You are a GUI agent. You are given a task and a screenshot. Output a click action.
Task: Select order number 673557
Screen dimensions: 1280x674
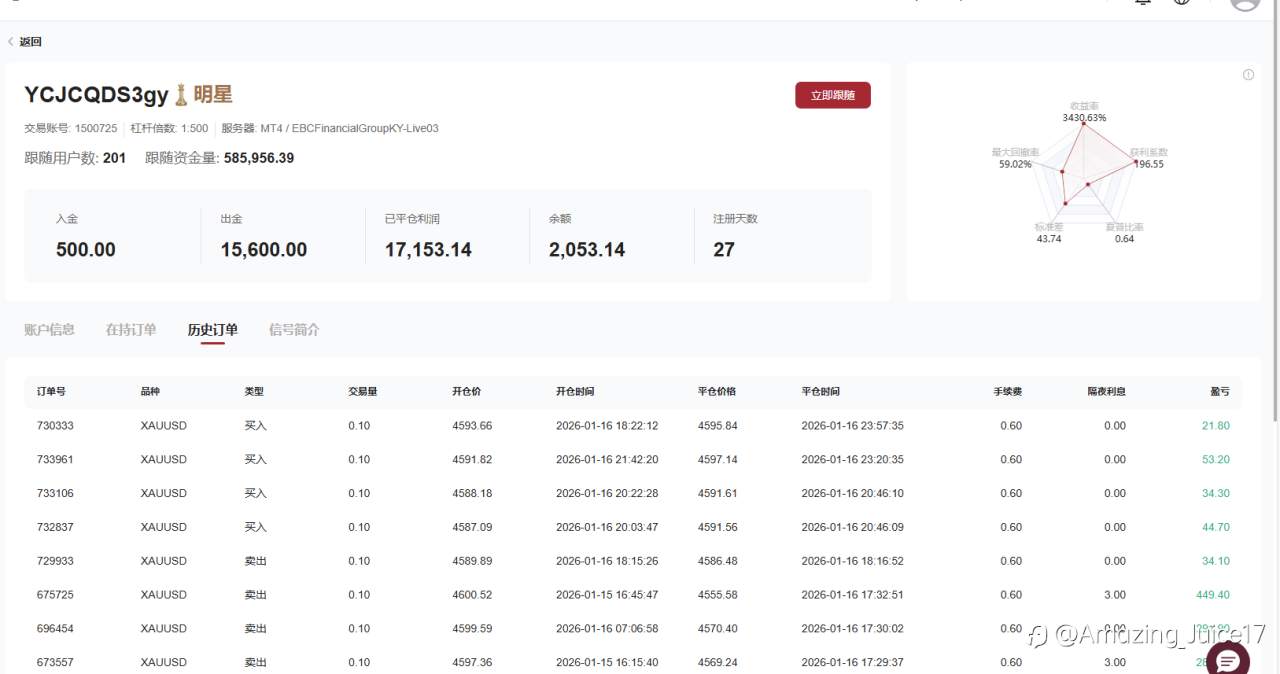[55, 662]
